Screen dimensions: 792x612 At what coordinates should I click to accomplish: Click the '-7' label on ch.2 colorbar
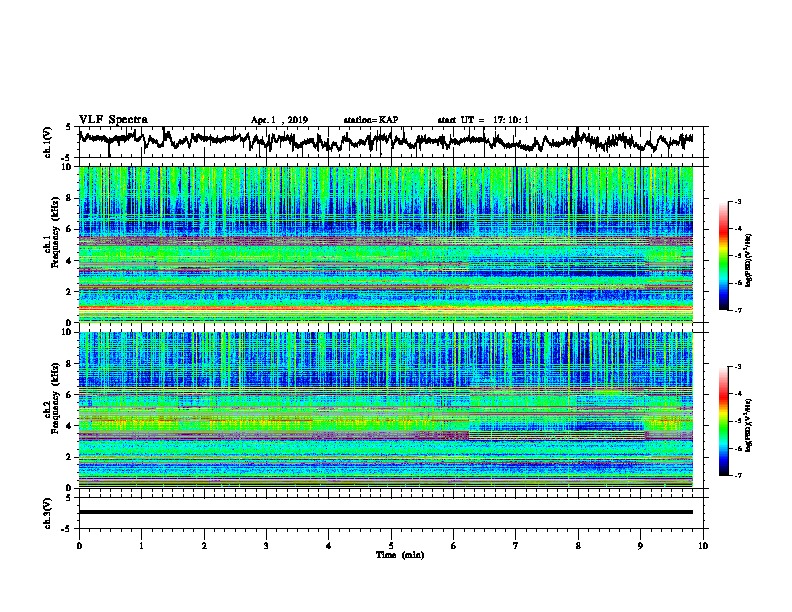click(x=736, y=476)
